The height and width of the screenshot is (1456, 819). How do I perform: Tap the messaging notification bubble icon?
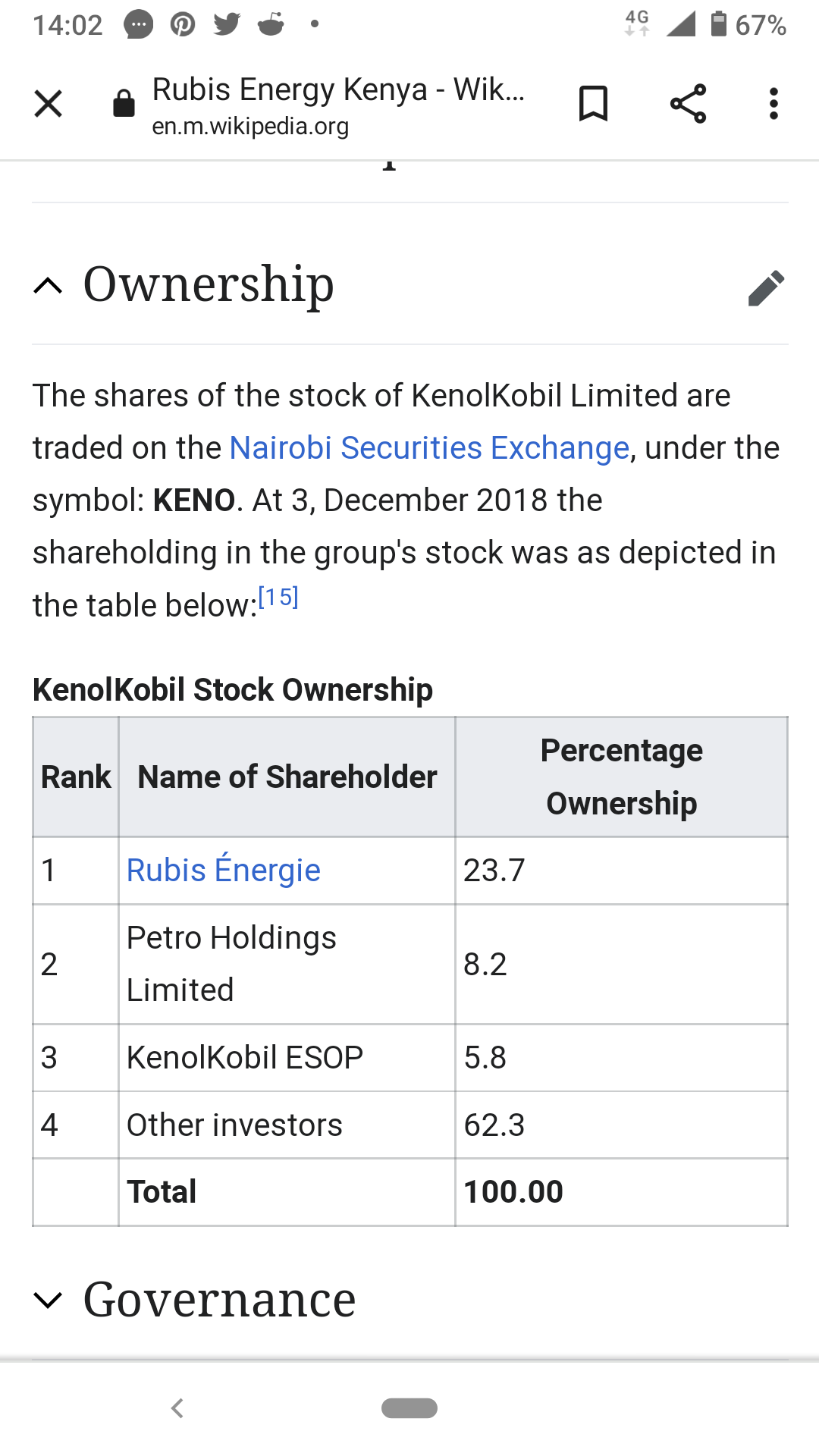tap(138, 24)
